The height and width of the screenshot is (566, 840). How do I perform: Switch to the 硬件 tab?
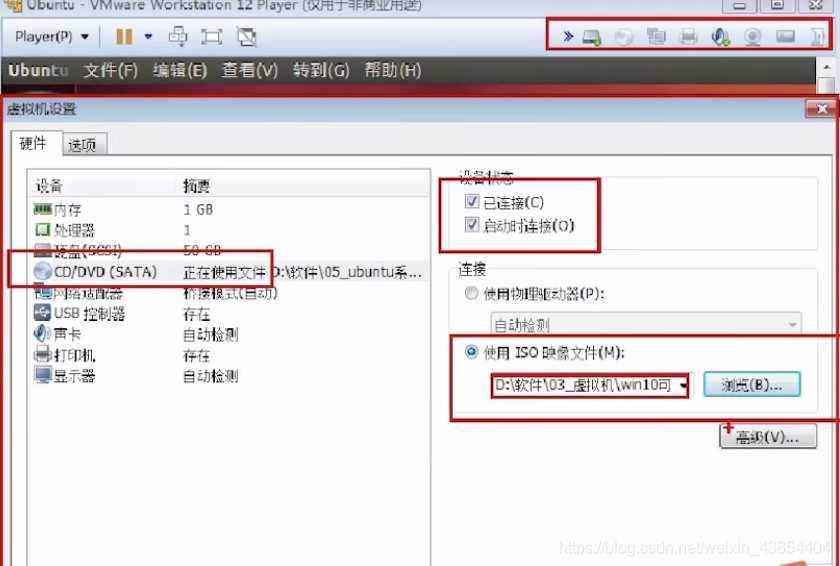click(x=35, y=143)
